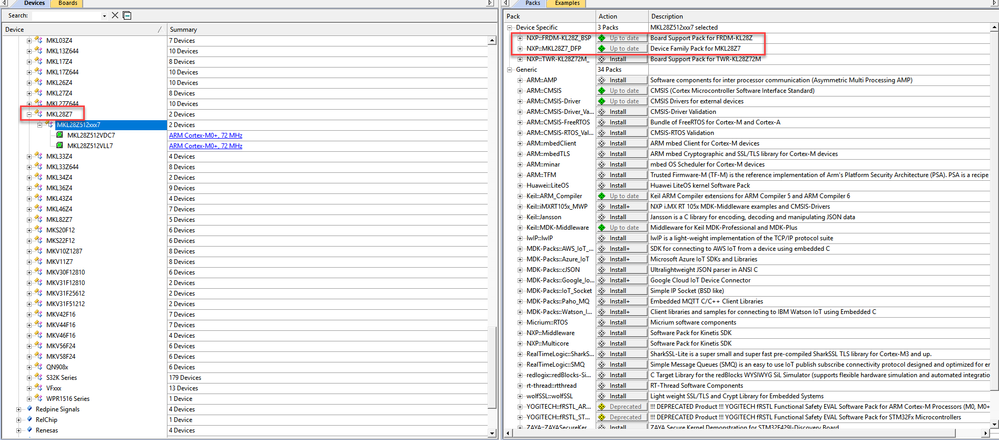Viewport: 999px width, 440px height.
Task: Switch to the Packs tab
Action: tap(533, 3)
